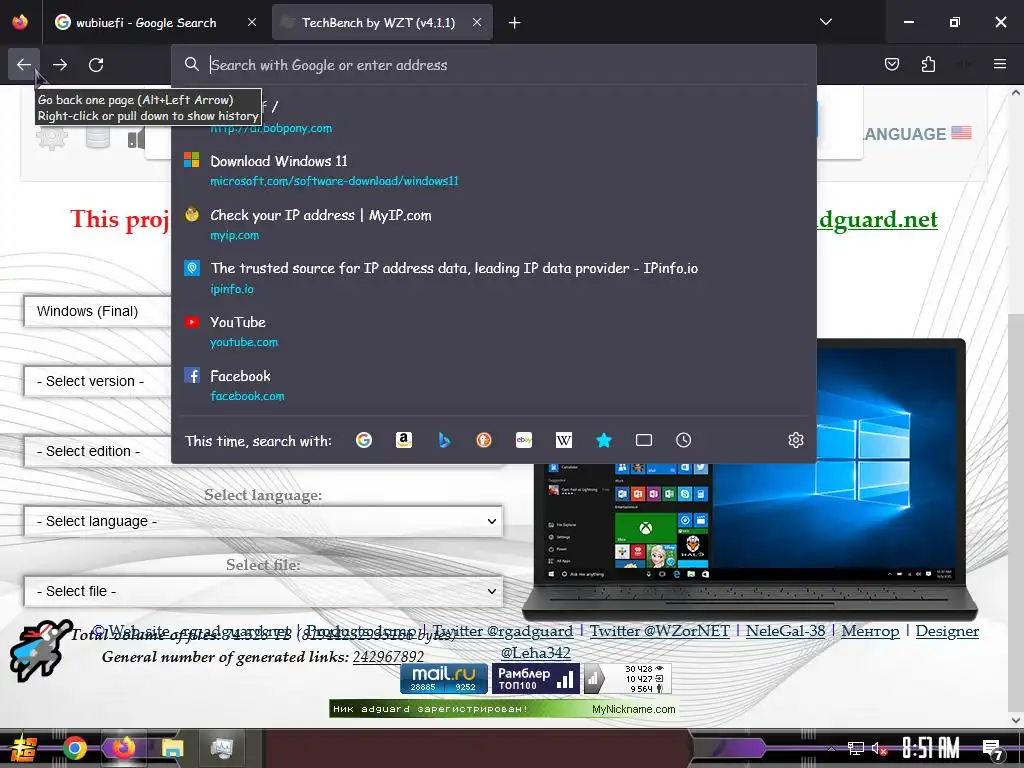Go back one page with back arrow
The image size is (1024, 768).
(24, 65)
